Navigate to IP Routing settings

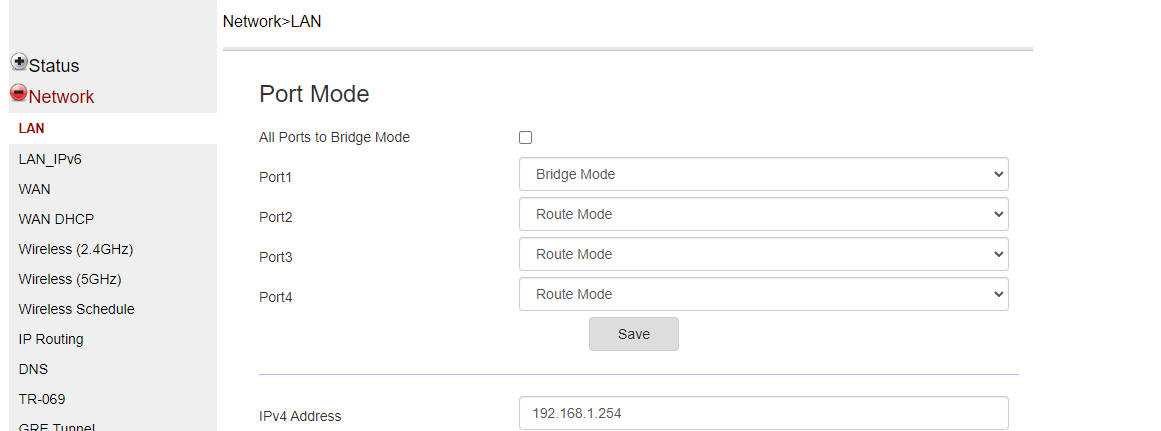pos(51,339)
